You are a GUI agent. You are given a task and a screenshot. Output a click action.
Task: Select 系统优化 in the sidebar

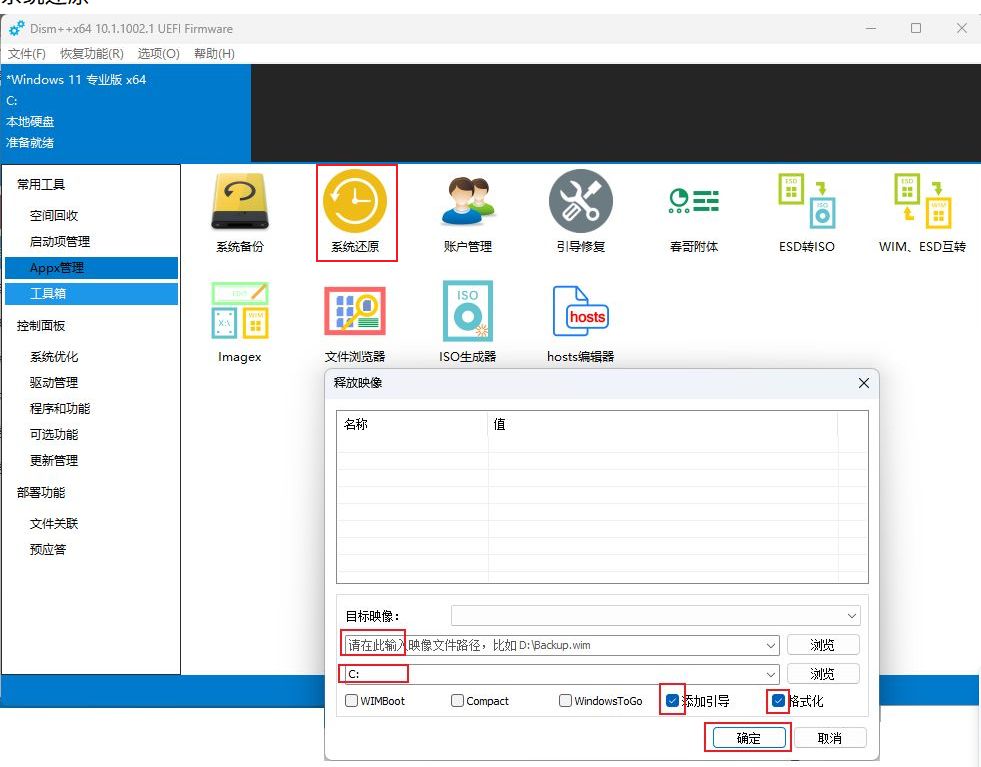[x=54, y=357]
